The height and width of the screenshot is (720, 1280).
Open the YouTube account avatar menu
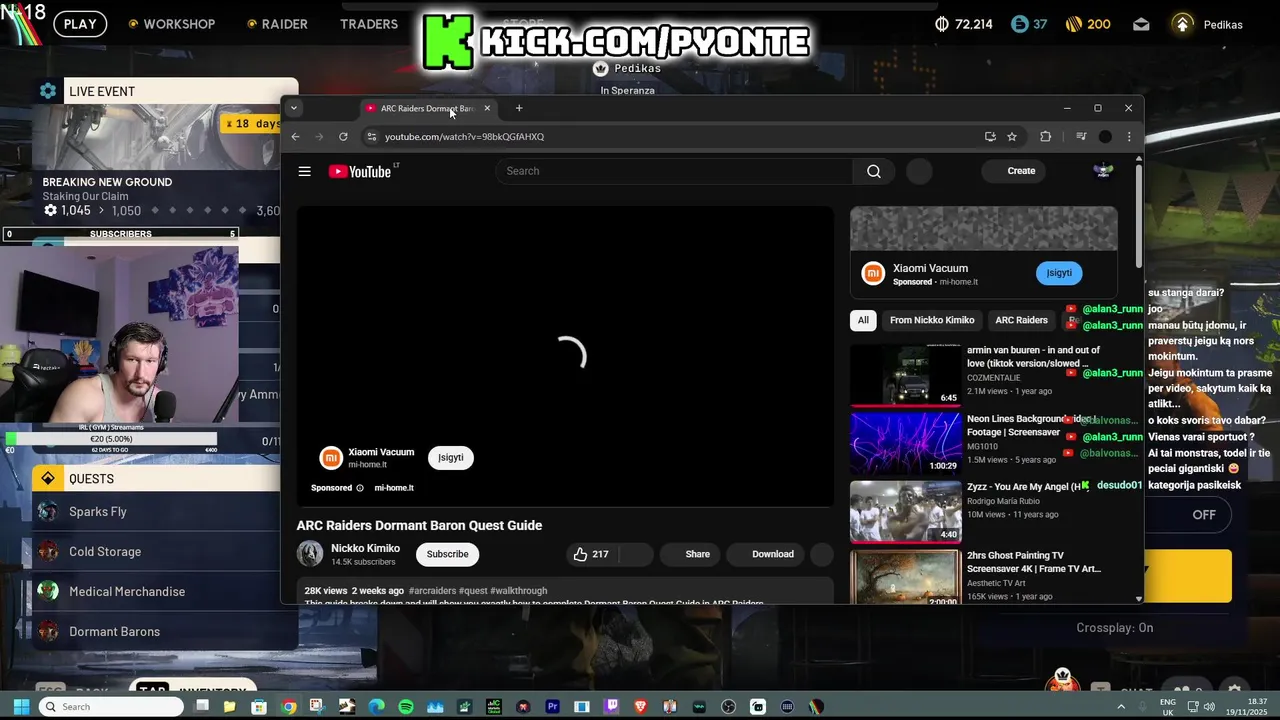(1103, 171)
